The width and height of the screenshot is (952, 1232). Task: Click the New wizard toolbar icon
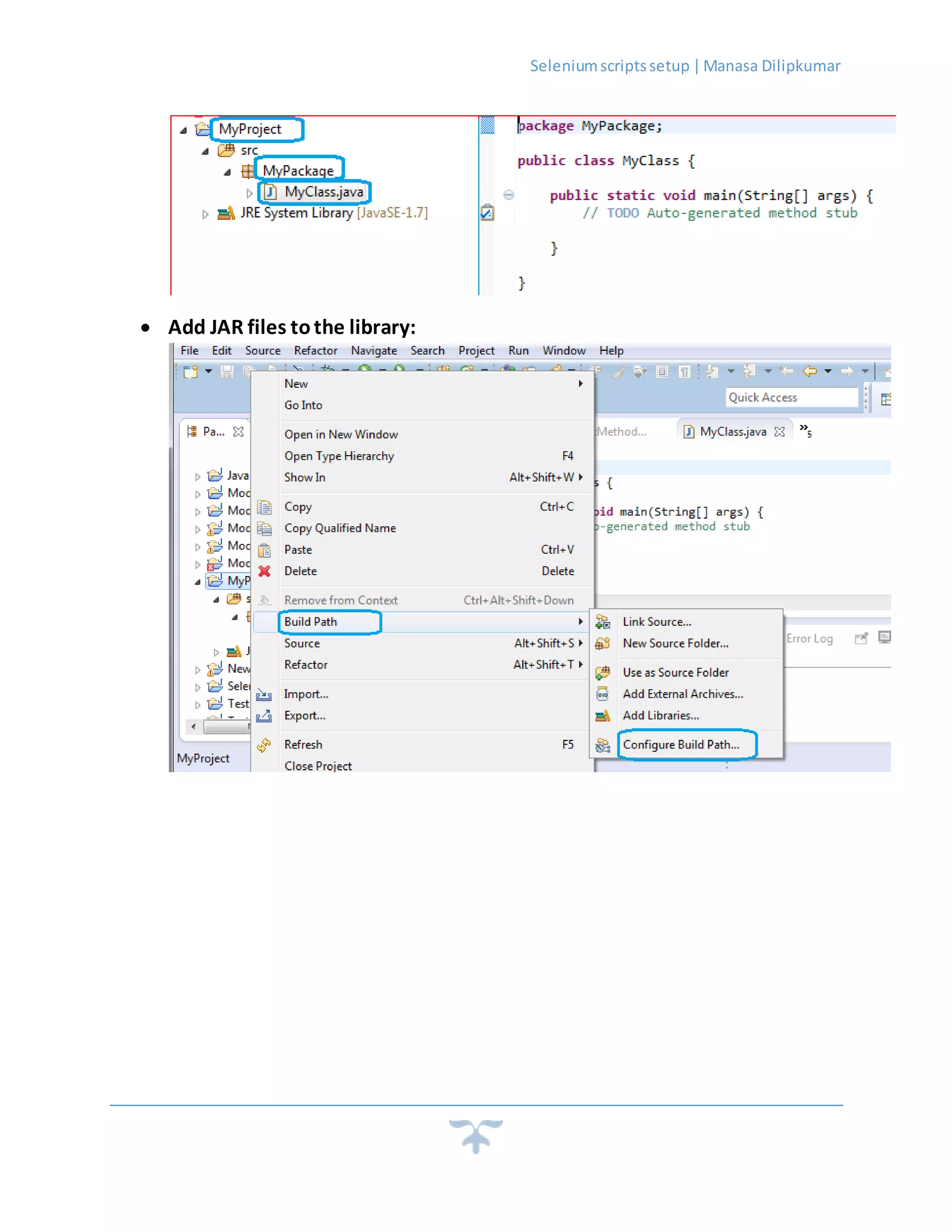(191, 371)
